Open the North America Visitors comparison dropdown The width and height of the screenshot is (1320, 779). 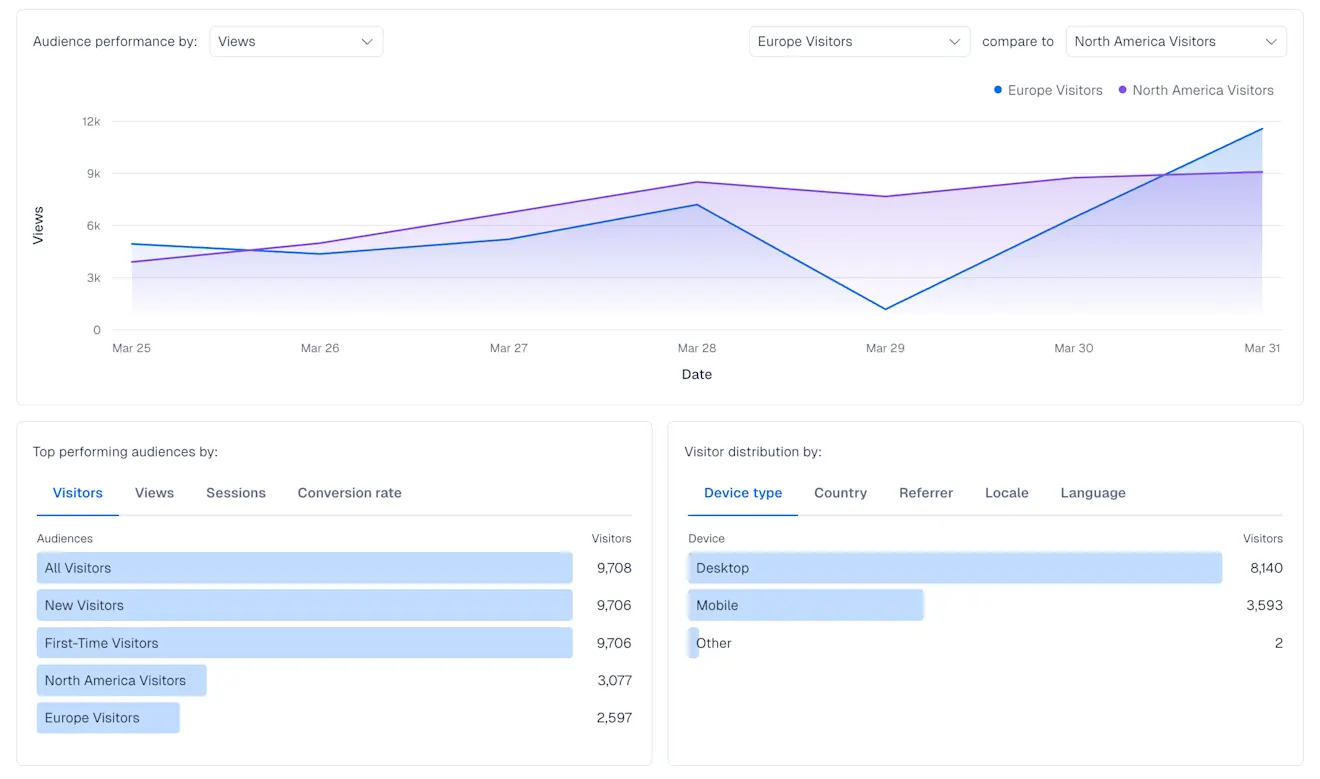[x=1176, y=41]
